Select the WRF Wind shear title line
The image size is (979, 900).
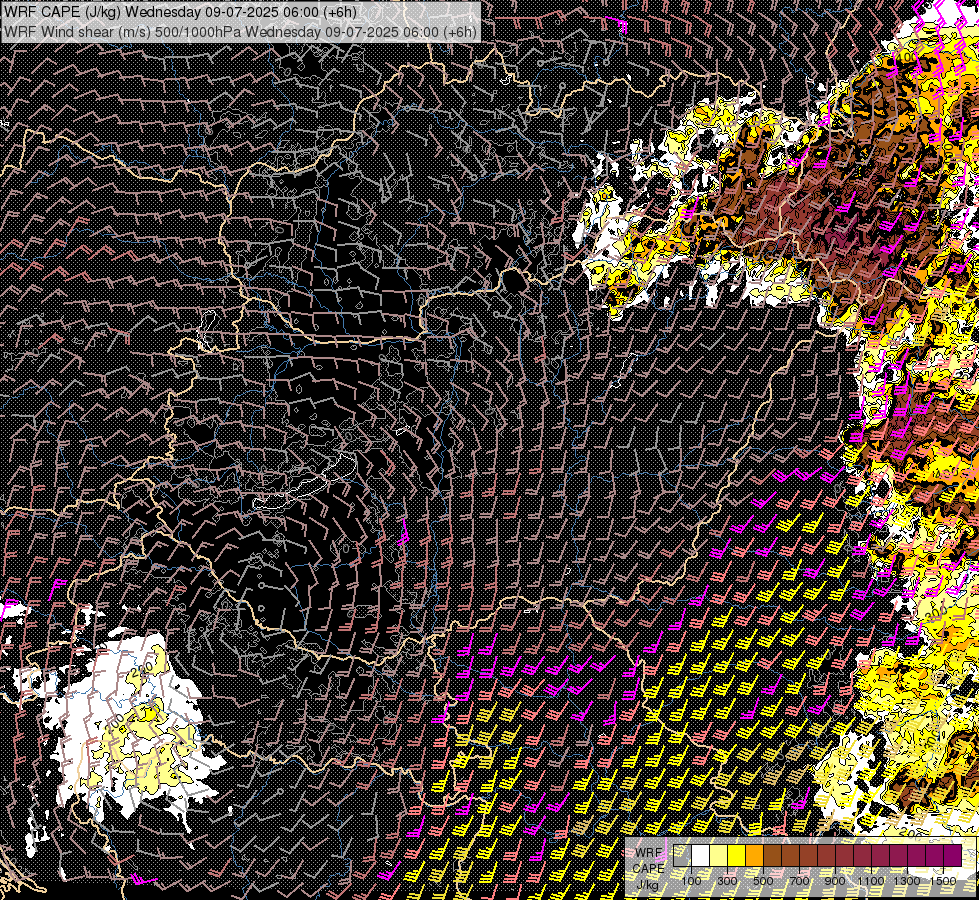[x=240, y=32]
